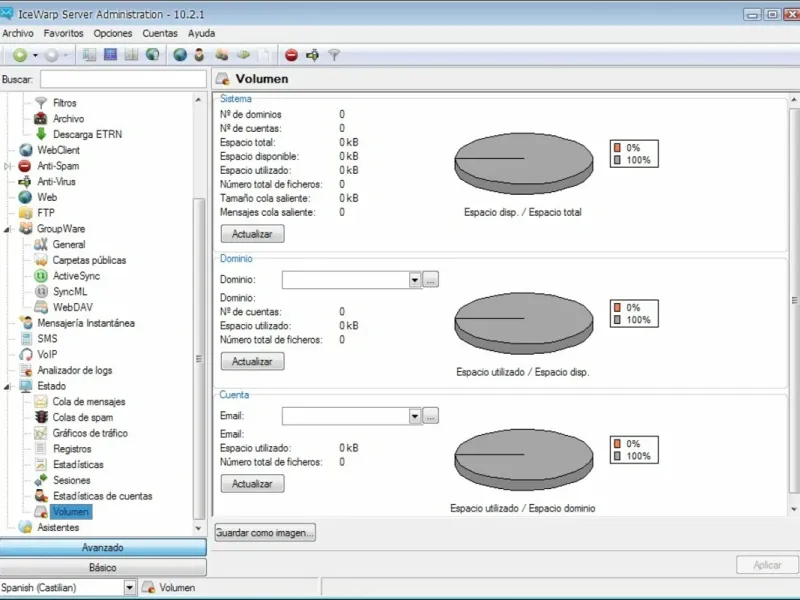Open back button history dropdown arrow
Image resolution: width=800 pixels, height=600 pixels.
point(35,55)
